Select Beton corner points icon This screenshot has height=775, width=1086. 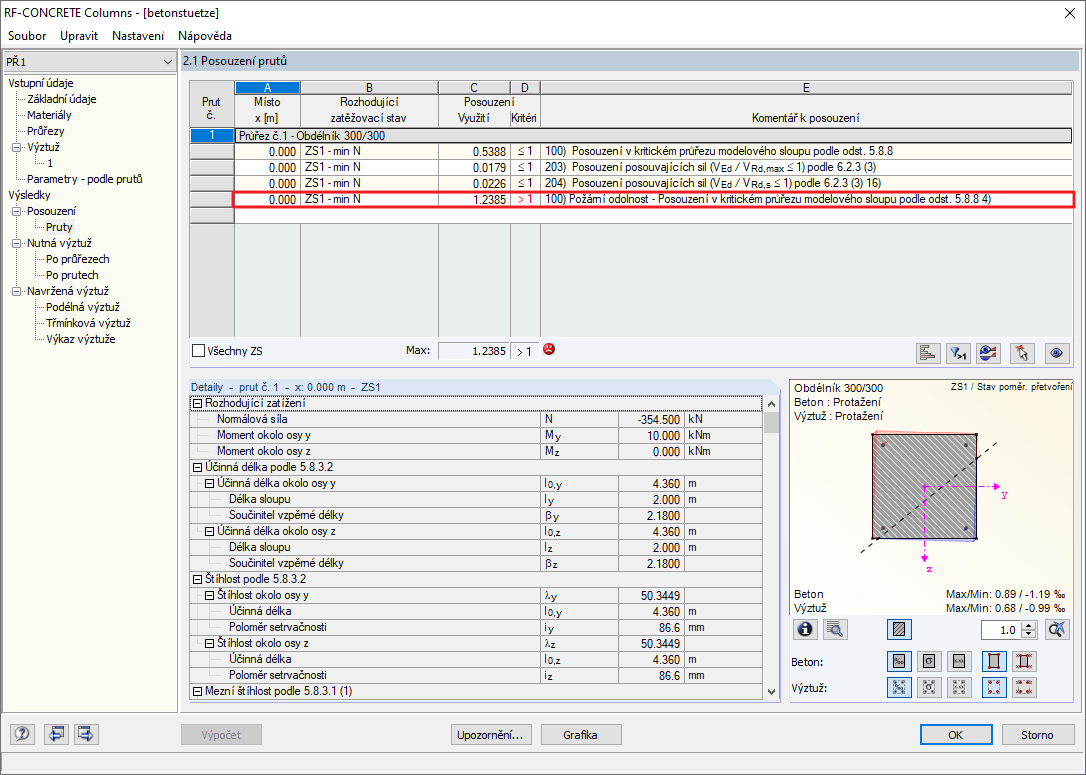994,661
